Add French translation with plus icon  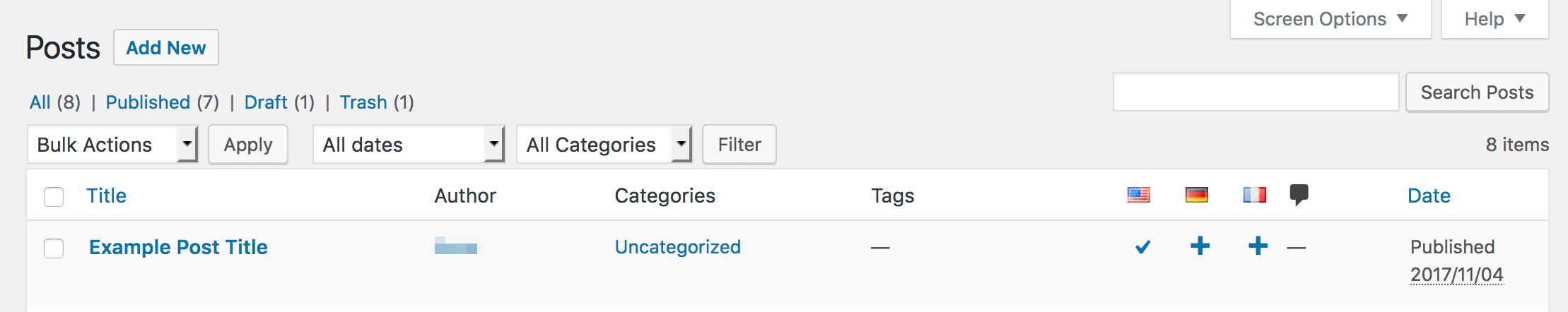1258,246
